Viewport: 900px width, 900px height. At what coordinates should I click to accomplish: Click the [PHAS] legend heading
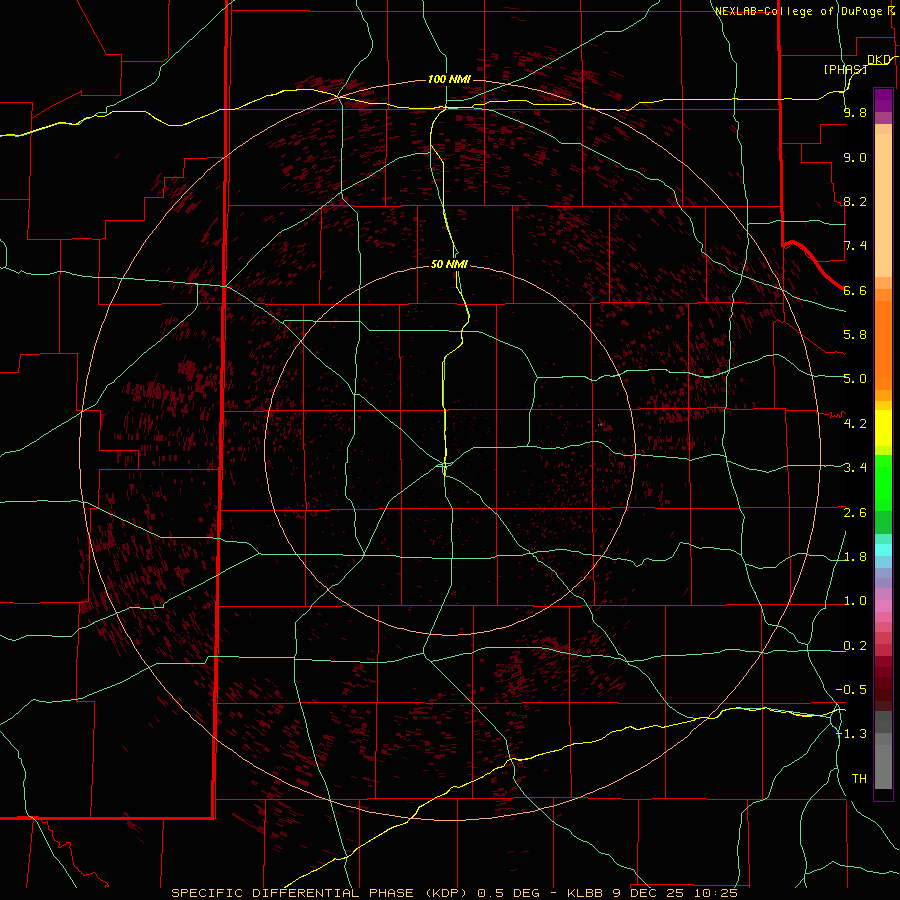point(845,69)
